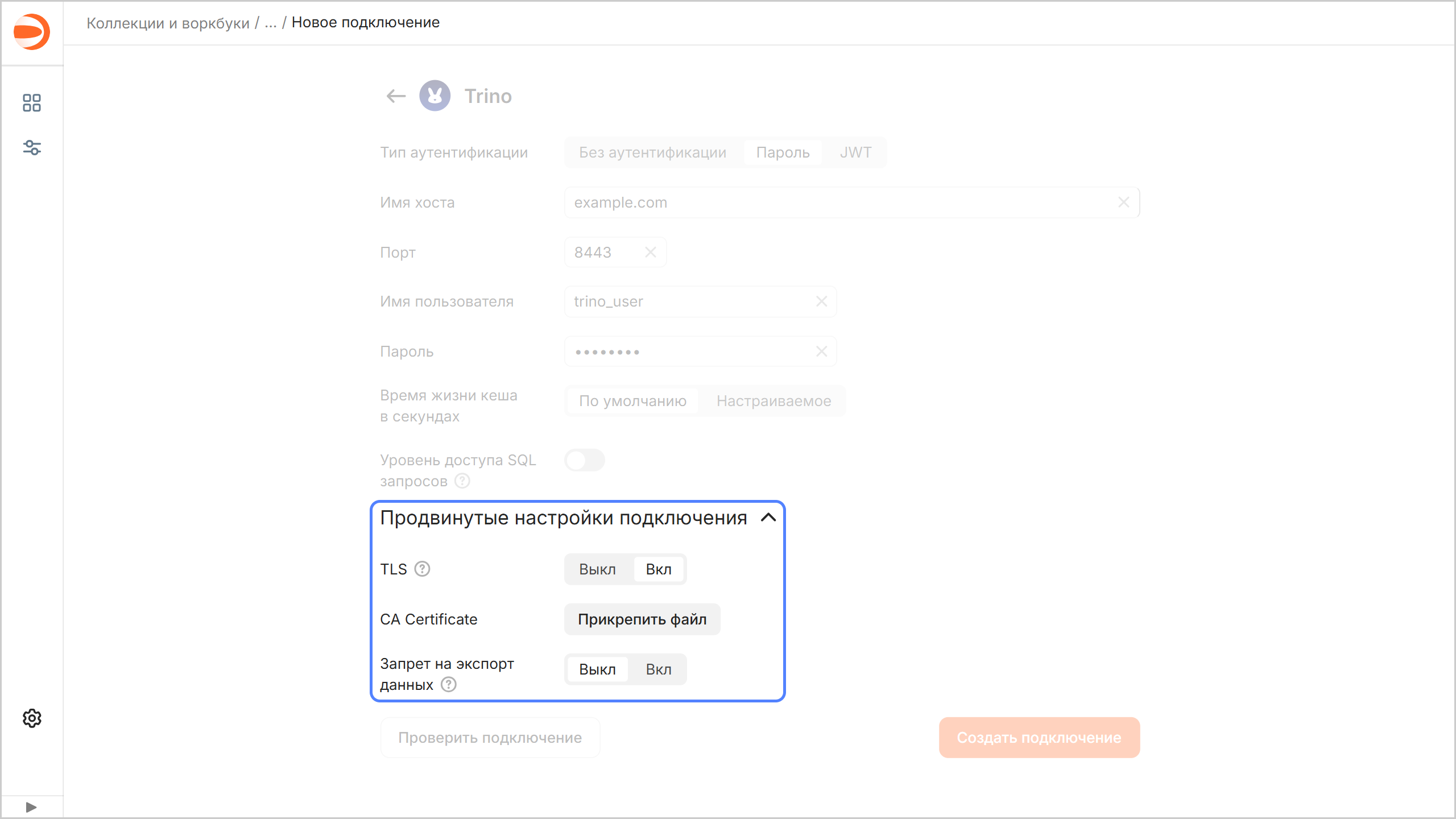This screenshot has width=1456, height=819.
Task: Open the sliders settings icon in sidebar
Action: 32,148
